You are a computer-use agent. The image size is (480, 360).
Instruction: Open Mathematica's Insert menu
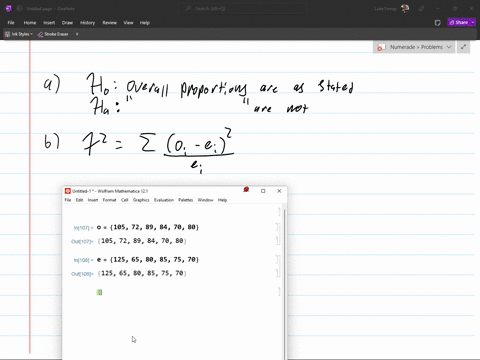(x=93, y=200)
